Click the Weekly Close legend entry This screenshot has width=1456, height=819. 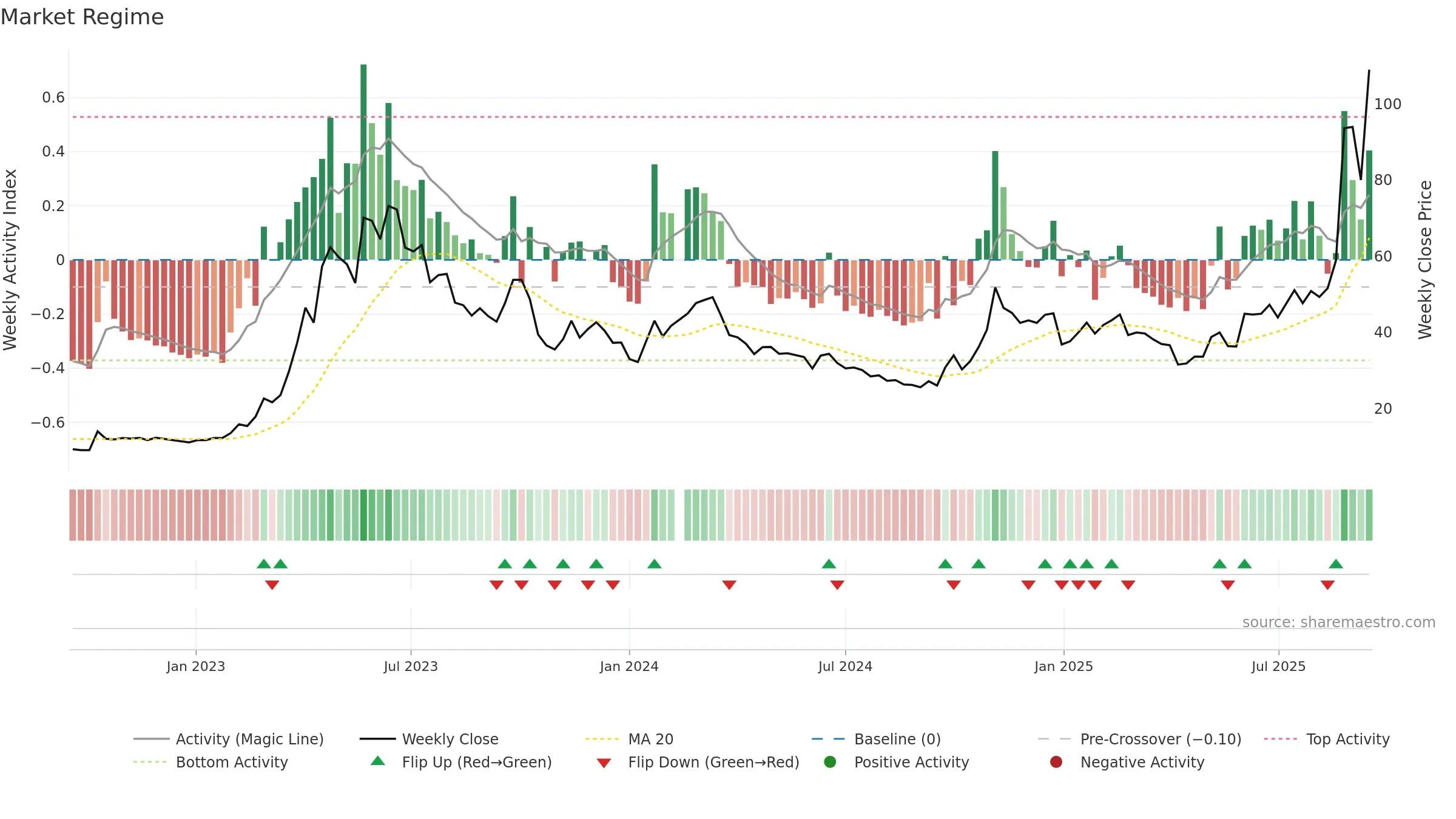point(429,739)
